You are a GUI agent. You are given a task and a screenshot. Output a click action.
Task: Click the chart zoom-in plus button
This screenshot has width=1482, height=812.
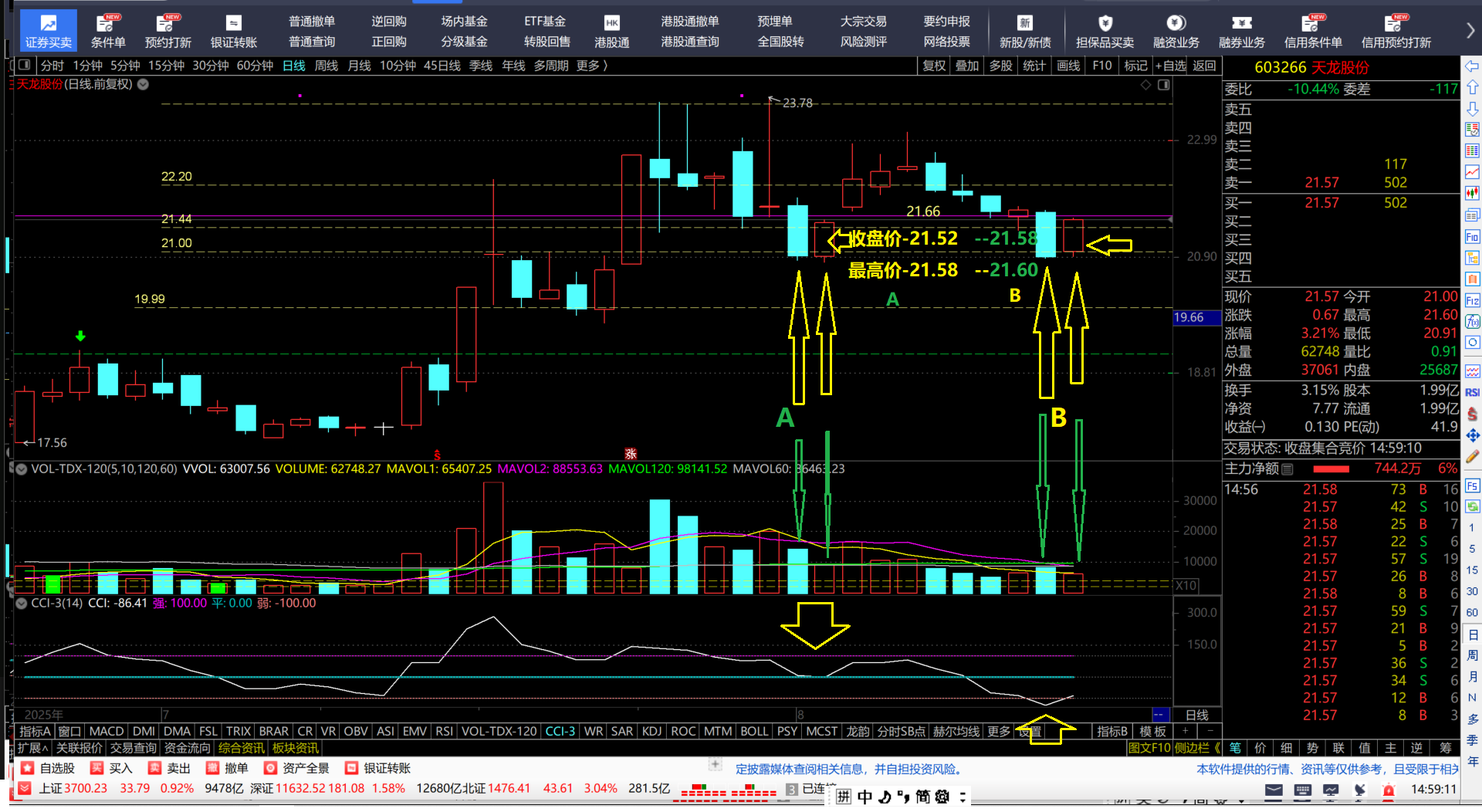(1185, 731)
